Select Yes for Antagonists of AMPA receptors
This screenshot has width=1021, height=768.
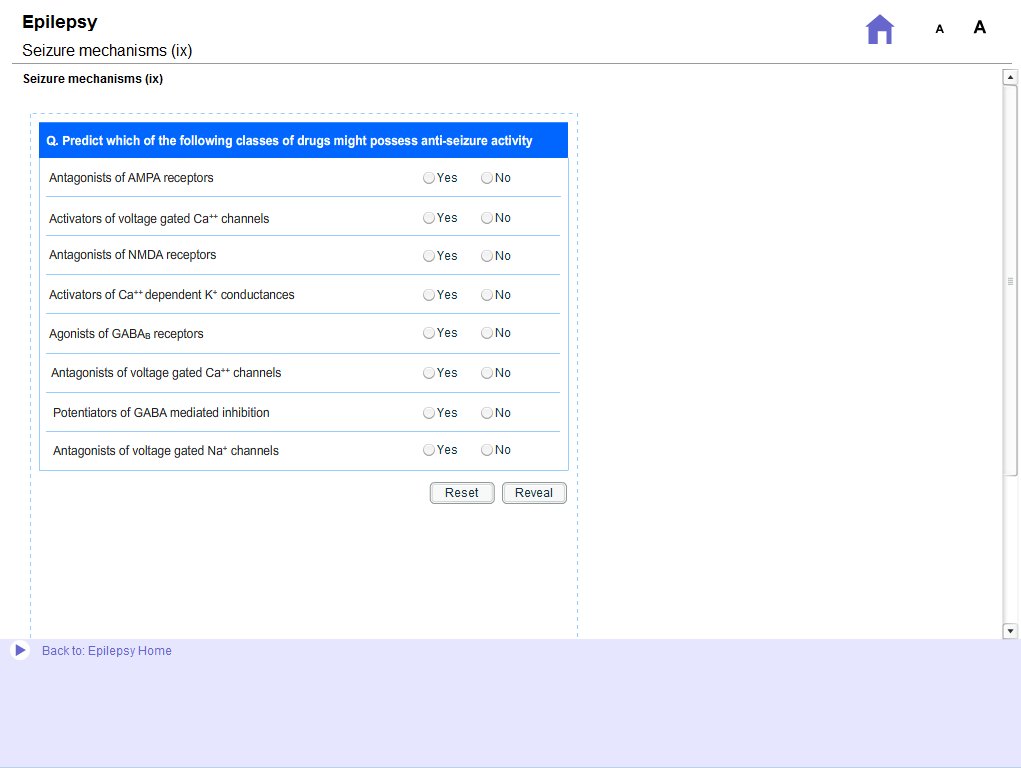tap(428, 178)
